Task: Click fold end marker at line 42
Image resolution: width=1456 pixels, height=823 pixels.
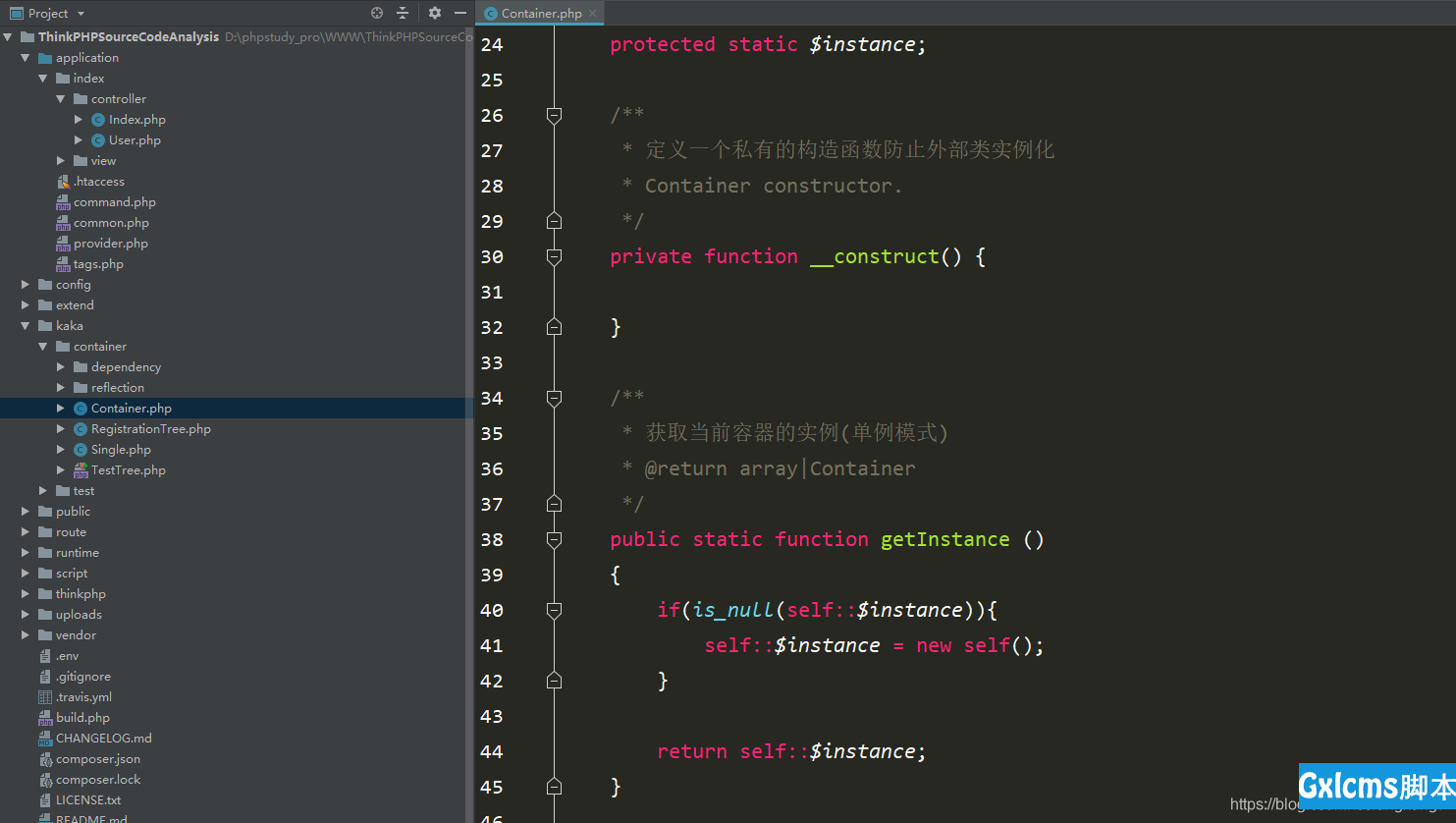Action: pos(554,681)
